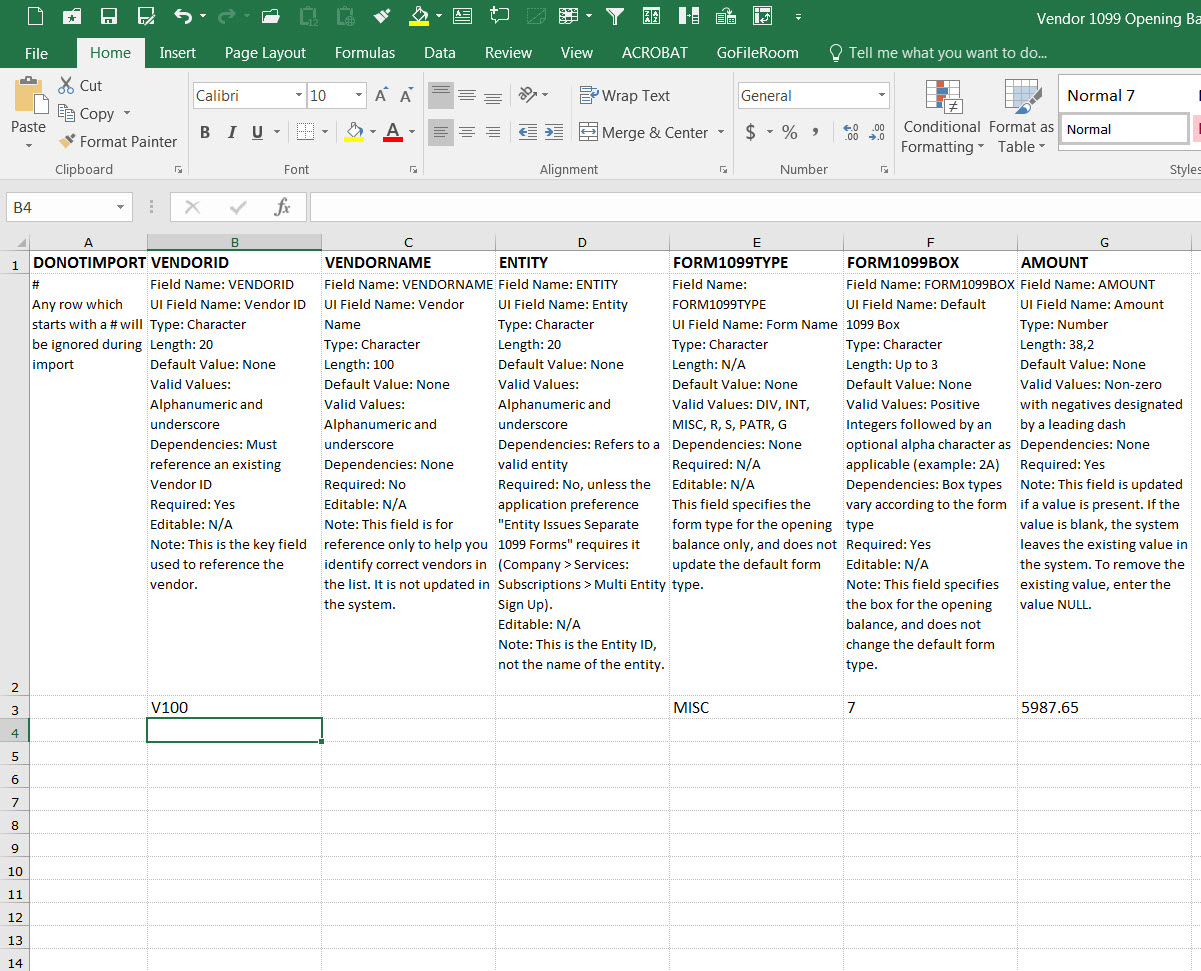Expand the General number format dropdown
Viewport: 1201px width, 971px height.
(x=881, y=96)
